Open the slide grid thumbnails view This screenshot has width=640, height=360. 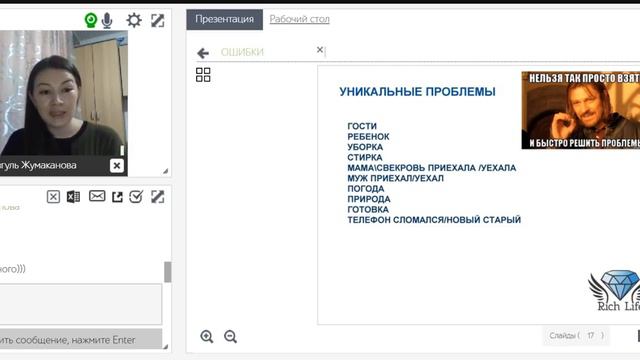[x=203, y=75]
